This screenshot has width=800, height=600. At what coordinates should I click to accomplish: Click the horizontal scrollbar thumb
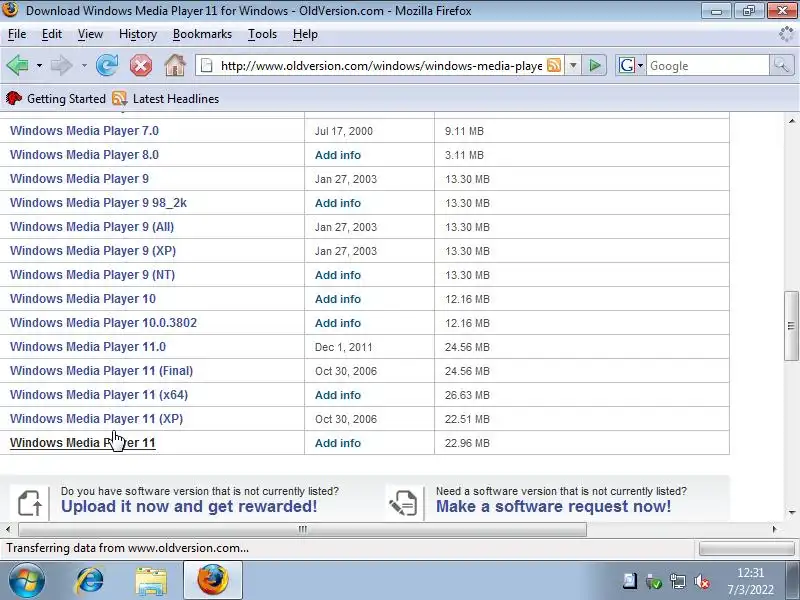coord(303,529)
